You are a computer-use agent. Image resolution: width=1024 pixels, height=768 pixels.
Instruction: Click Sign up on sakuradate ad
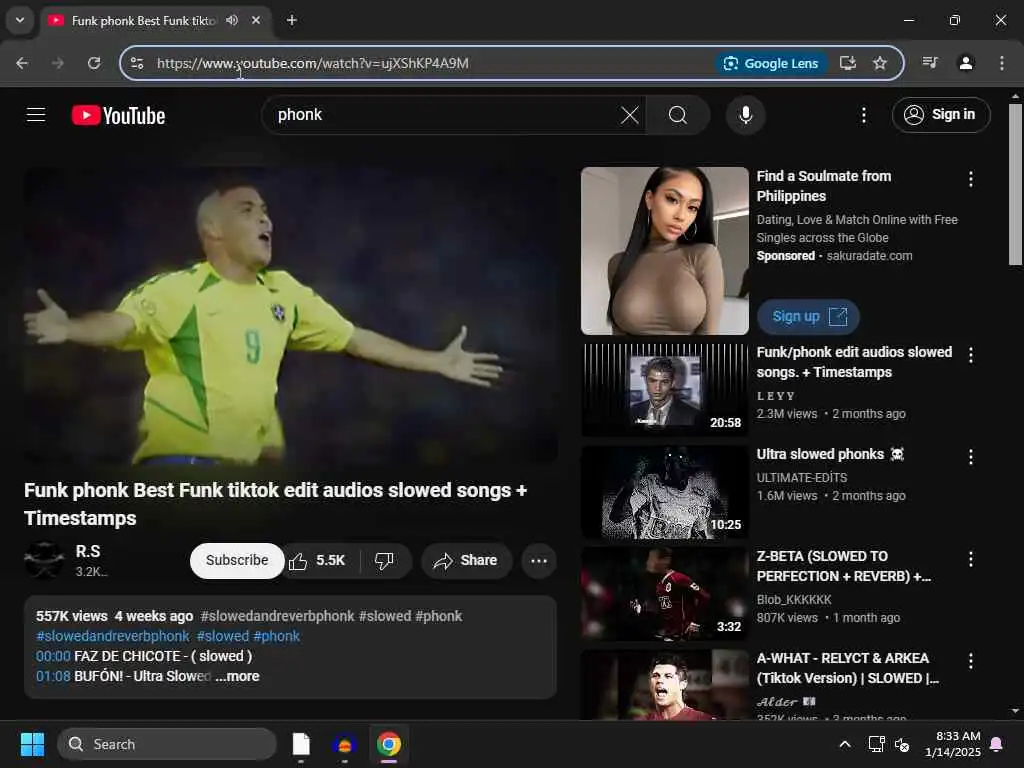pyautogui.click(x=808, y=317)
